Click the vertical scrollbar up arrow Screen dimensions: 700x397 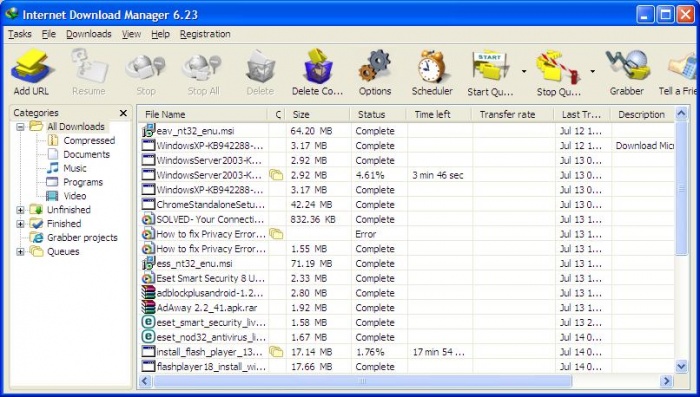pyautogui.click(x=681, y=113)
